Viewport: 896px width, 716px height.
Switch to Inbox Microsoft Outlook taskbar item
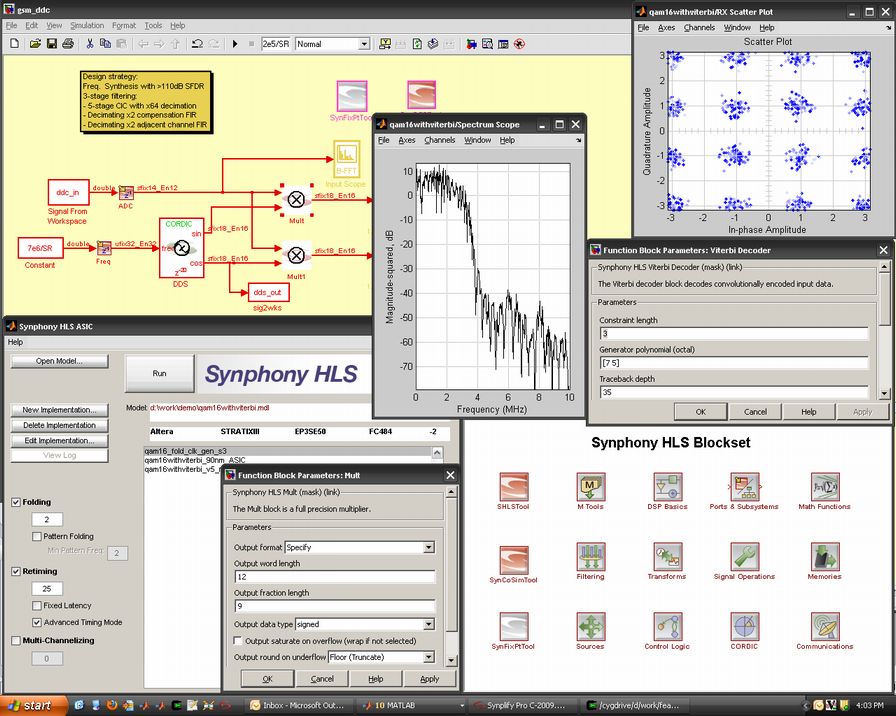[301, 706]
